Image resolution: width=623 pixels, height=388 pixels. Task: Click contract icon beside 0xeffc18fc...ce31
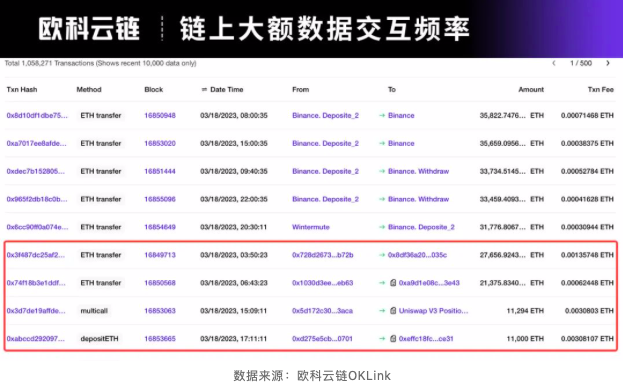point(393,338)
